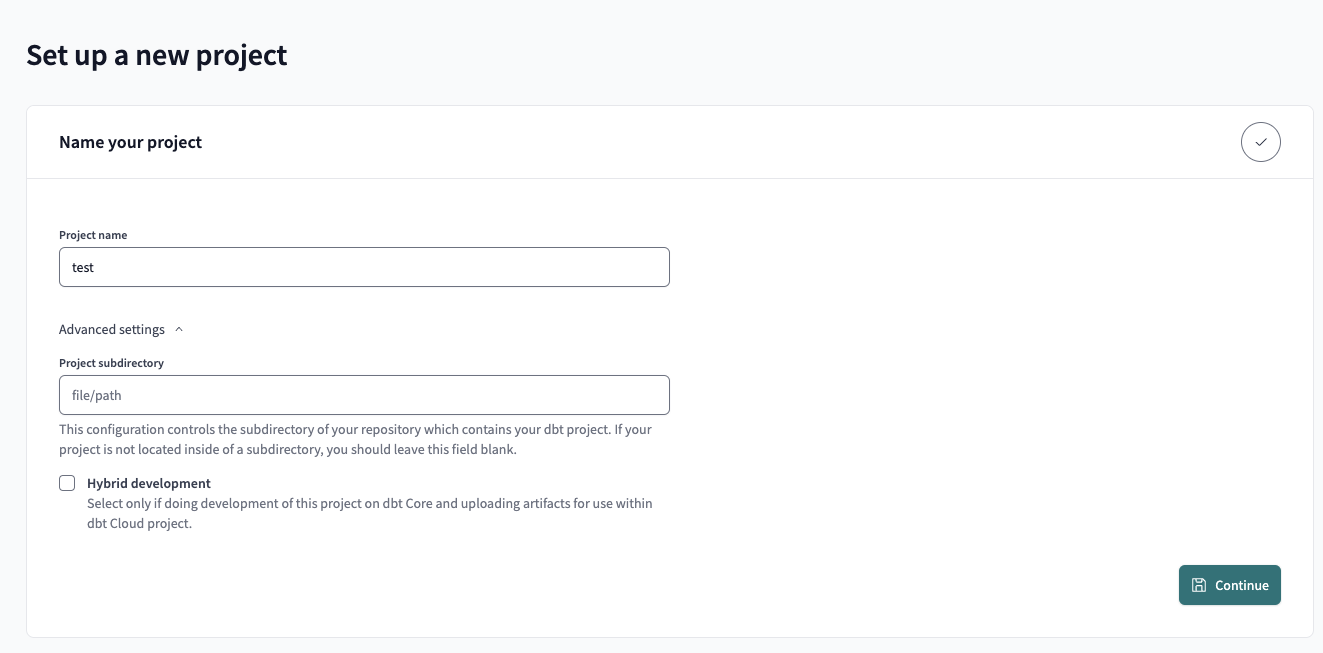Click the Advanced settings label

(x=111, y=329)
